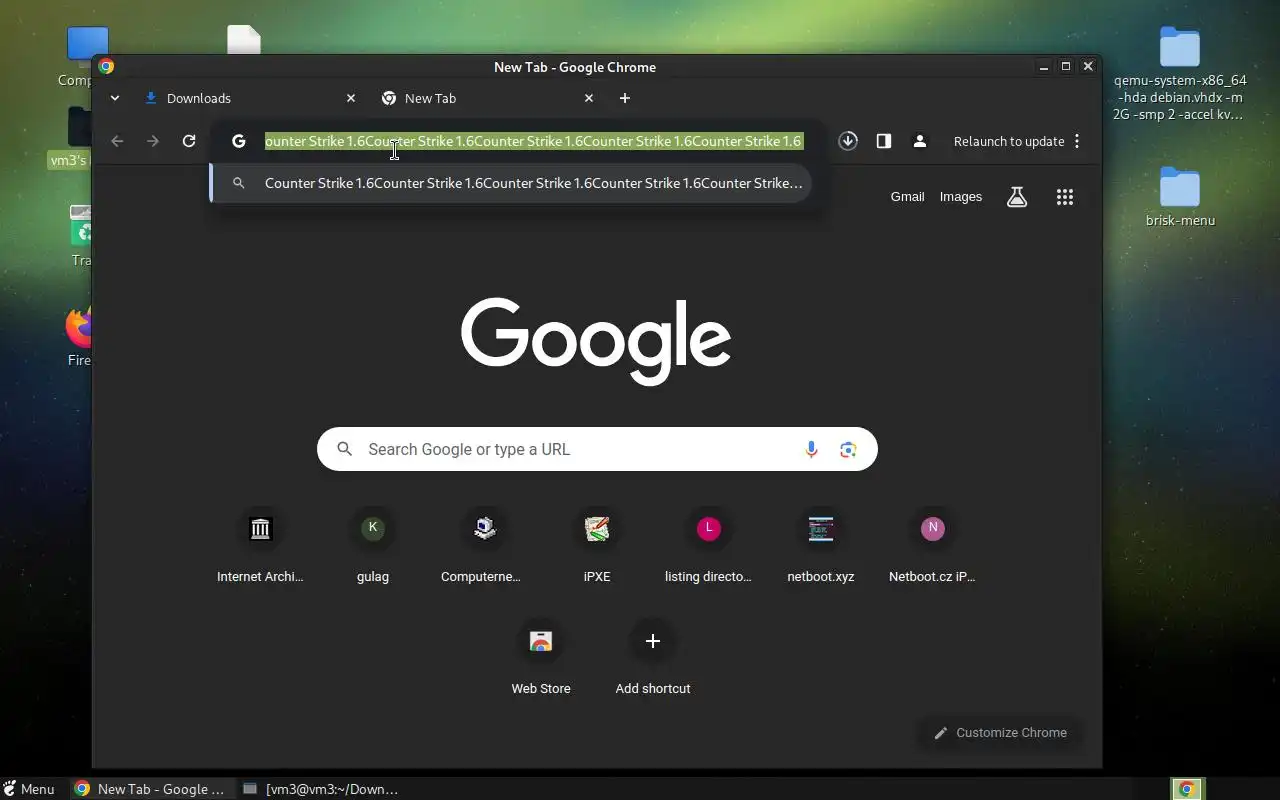
Task: Open the Chrome profile icon
Action: 920,141
